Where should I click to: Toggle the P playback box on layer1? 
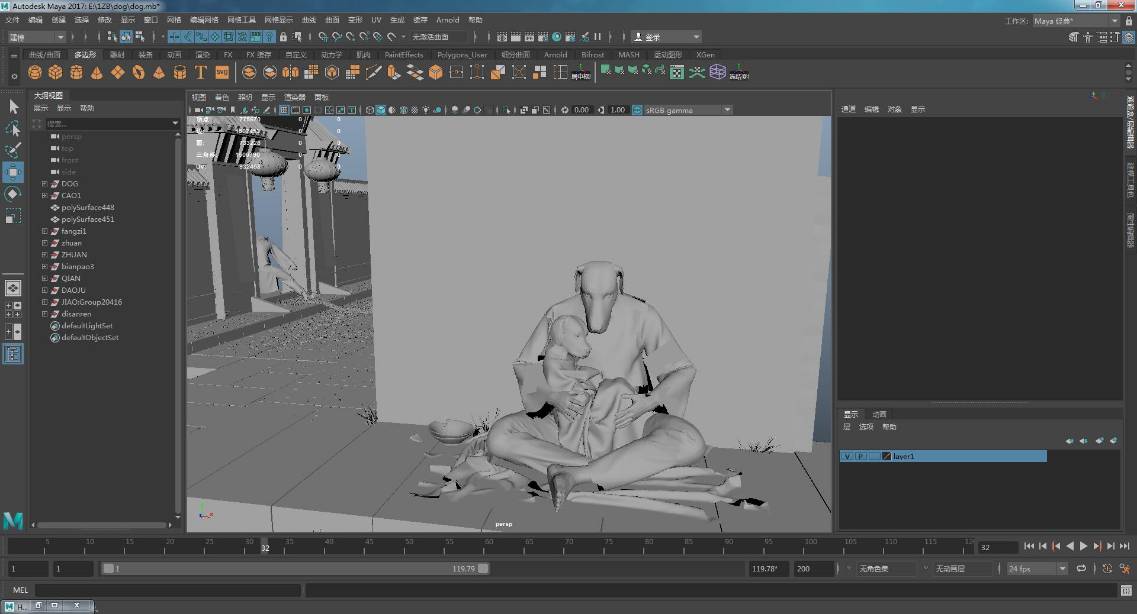click(860, 456)
